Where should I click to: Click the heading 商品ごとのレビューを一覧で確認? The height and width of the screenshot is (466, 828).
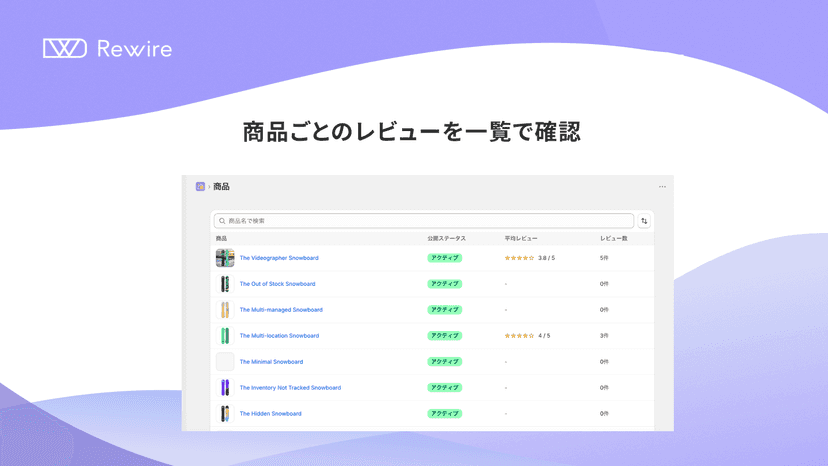coord(412,132)
